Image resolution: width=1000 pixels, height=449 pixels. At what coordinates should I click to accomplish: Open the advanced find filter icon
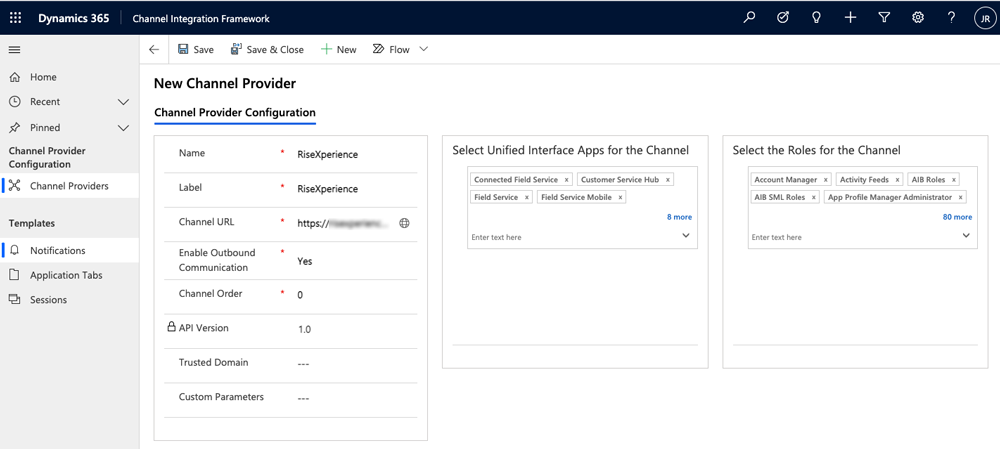[x=884, y=18]
